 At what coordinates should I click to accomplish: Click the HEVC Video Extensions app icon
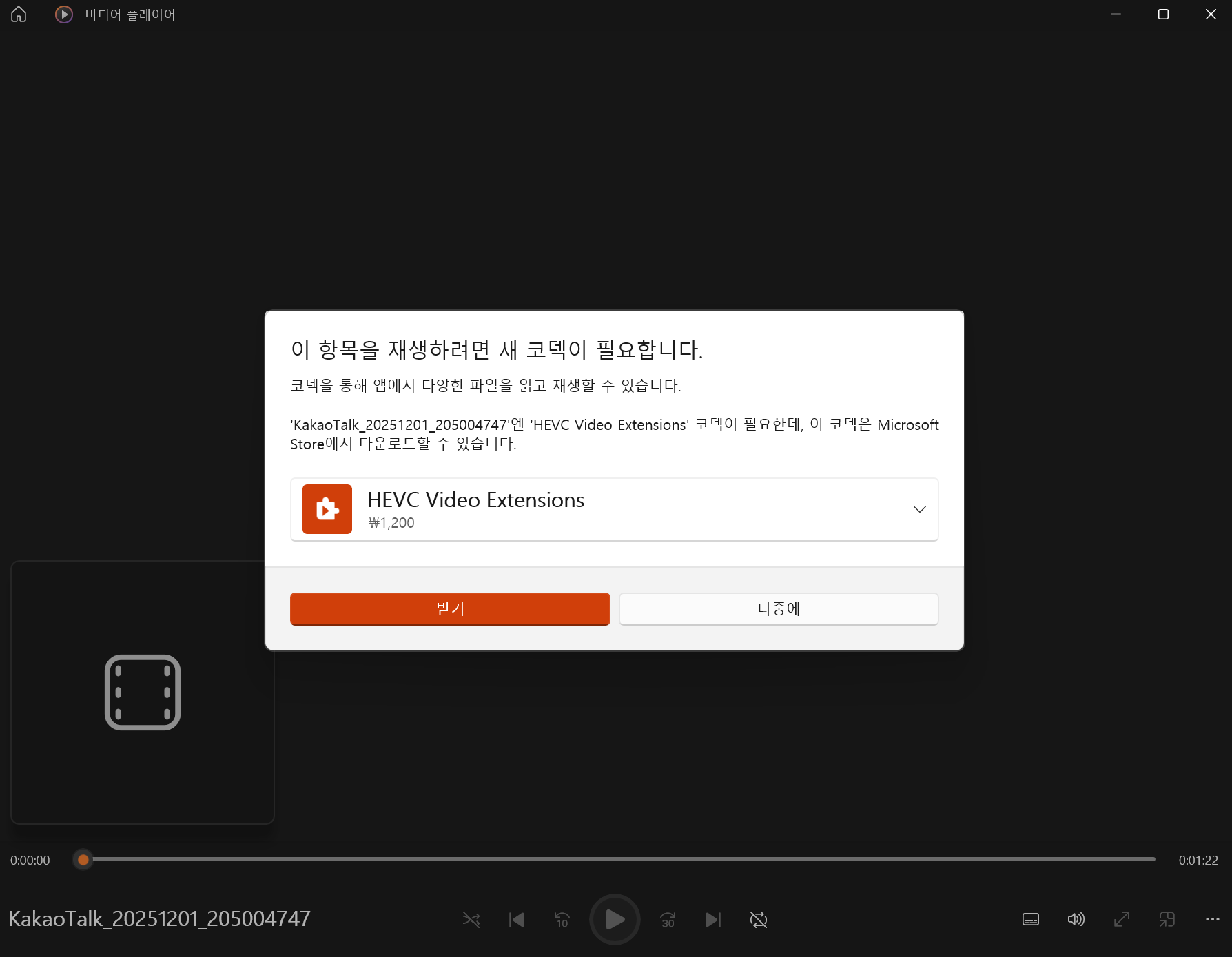pos(327,509)
